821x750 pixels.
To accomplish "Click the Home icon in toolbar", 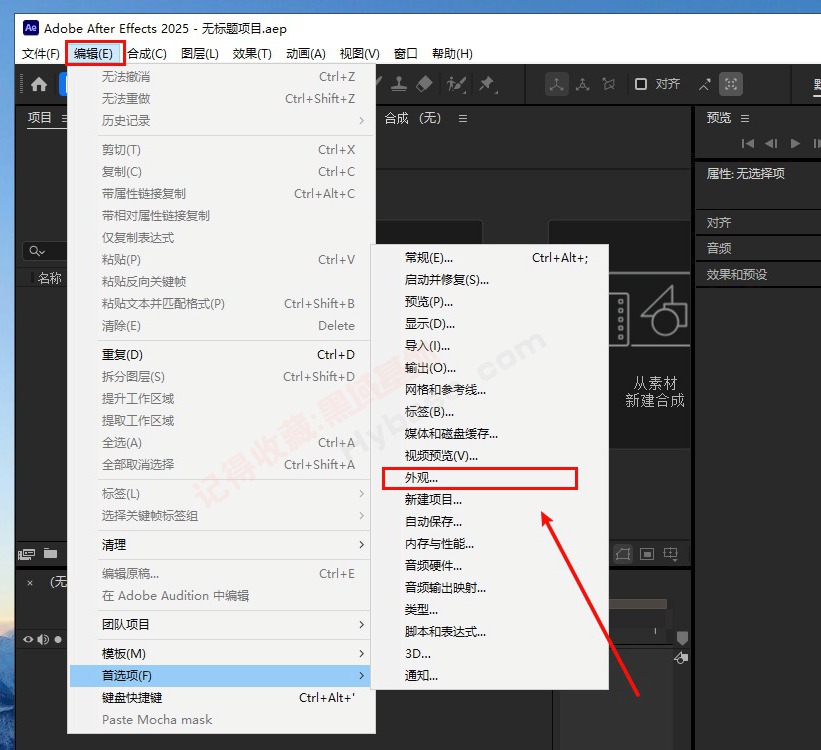I will [39, 84].
